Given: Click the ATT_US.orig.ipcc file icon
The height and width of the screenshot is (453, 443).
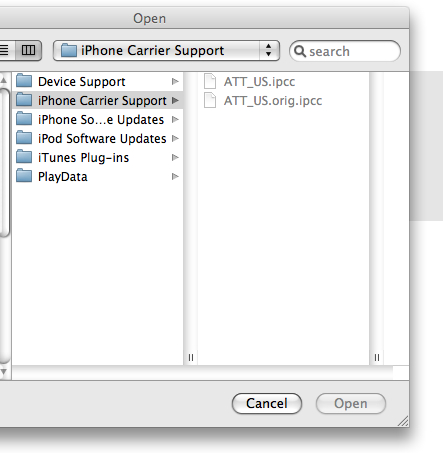Looking at the screenshot, I should [210, 100].
